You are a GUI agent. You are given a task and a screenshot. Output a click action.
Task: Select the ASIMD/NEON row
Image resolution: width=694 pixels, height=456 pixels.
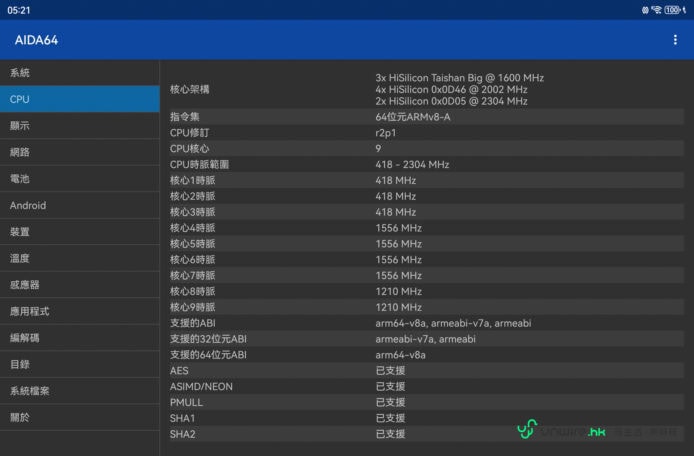tap(427, 386)
